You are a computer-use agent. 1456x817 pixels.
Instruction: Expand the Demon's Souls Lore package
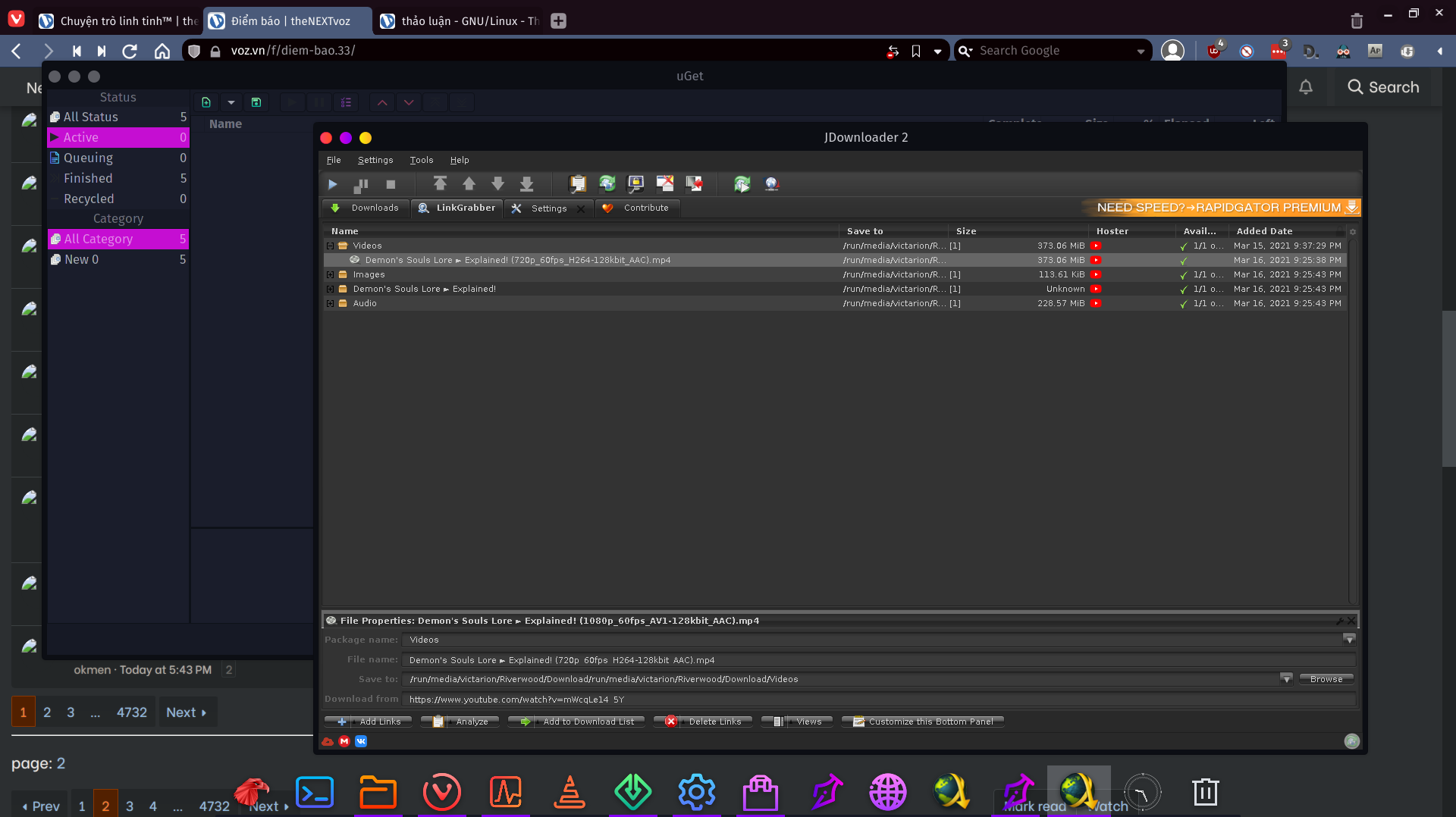(330, 289)
